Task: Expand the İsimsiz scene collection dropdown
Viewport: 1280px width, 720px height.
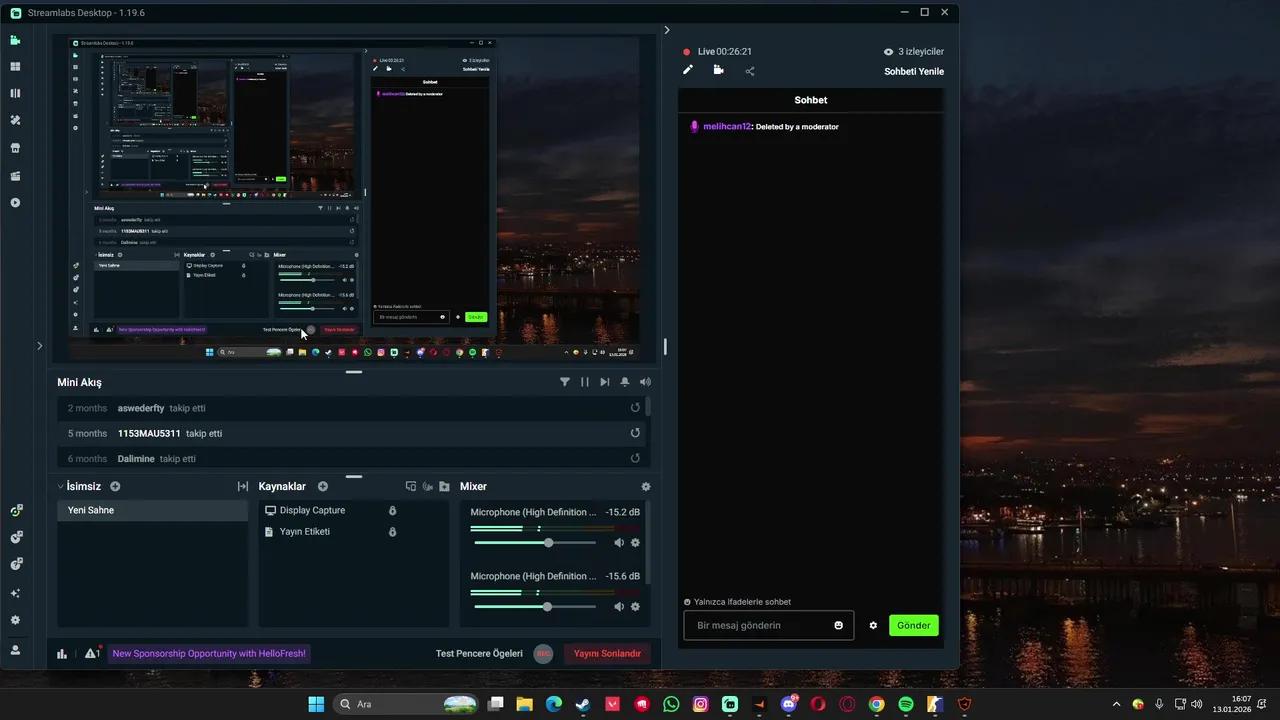Action: [x=60, y=487]
